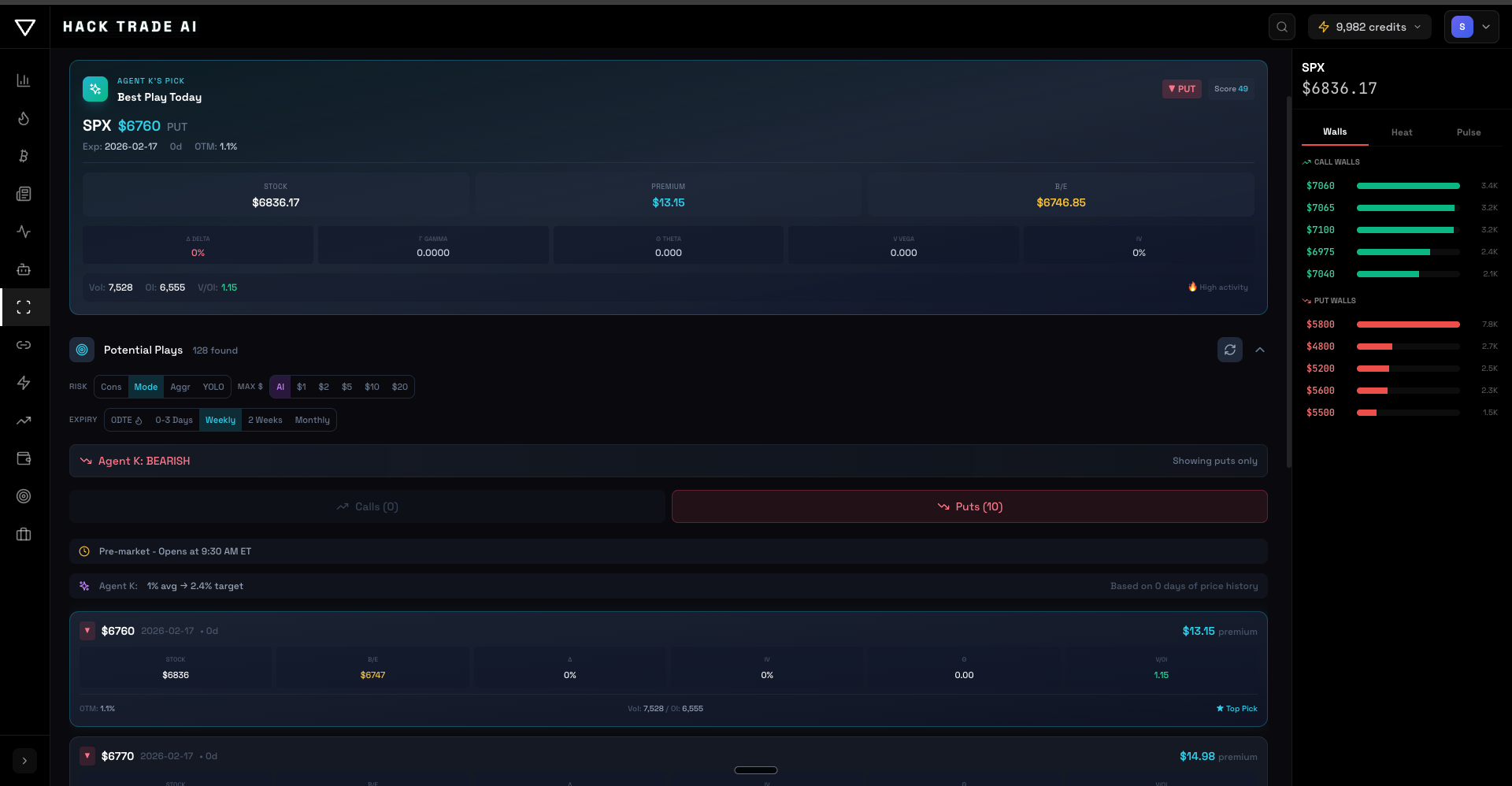Select the flame trending icon in sidebar
The width and height of the screenshot is (1512, 786).
click(24, 119)
